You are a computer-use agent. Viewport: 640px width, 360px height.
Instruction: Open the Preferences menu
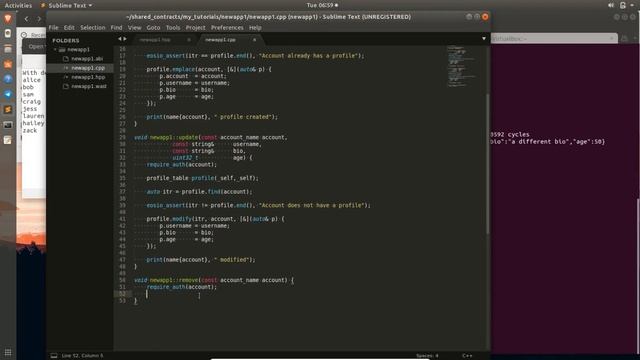(x=227, y=28)
